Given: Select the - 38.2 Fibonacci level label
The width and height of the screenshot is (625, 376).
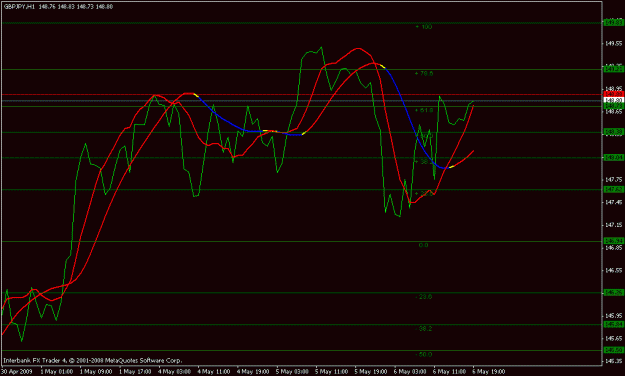Looking at the screenshot, I should [424, 329].
